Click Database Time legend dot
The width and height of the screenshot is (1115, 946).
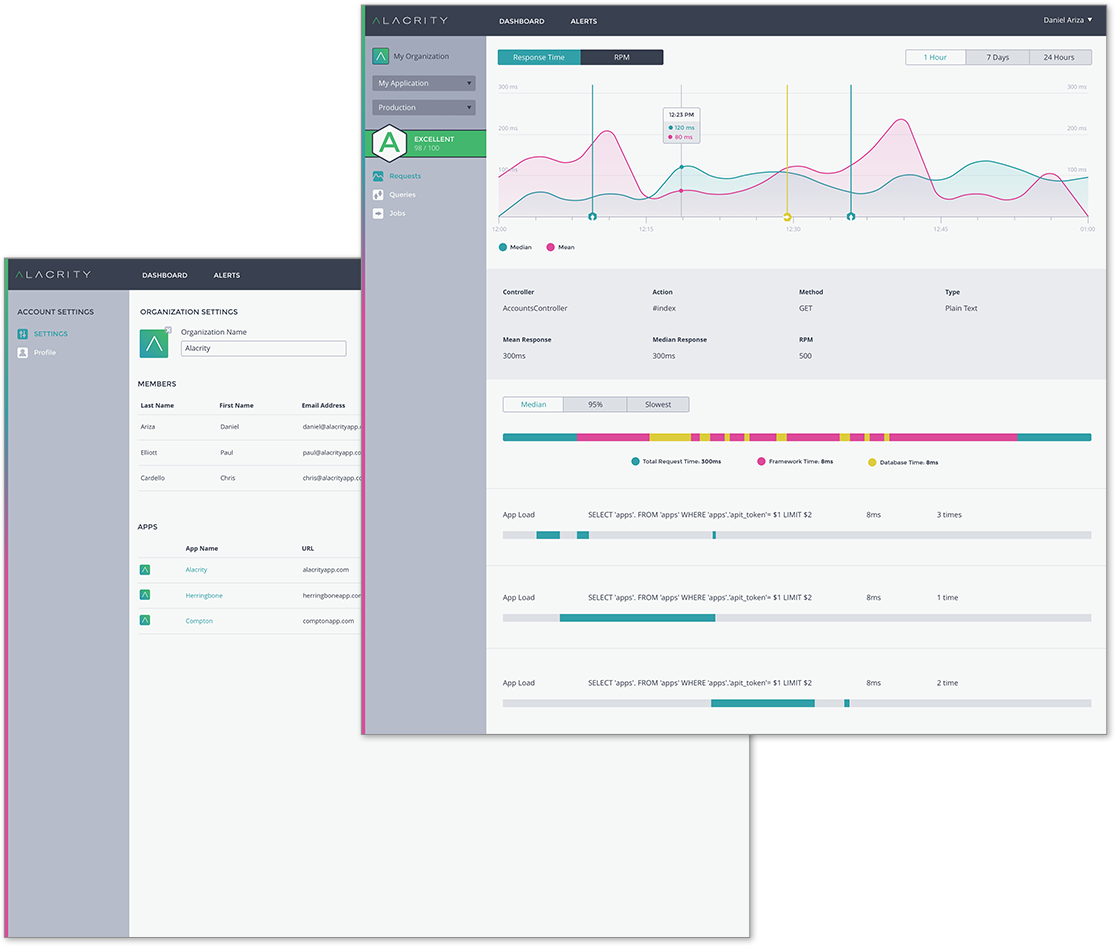(872, 462)
